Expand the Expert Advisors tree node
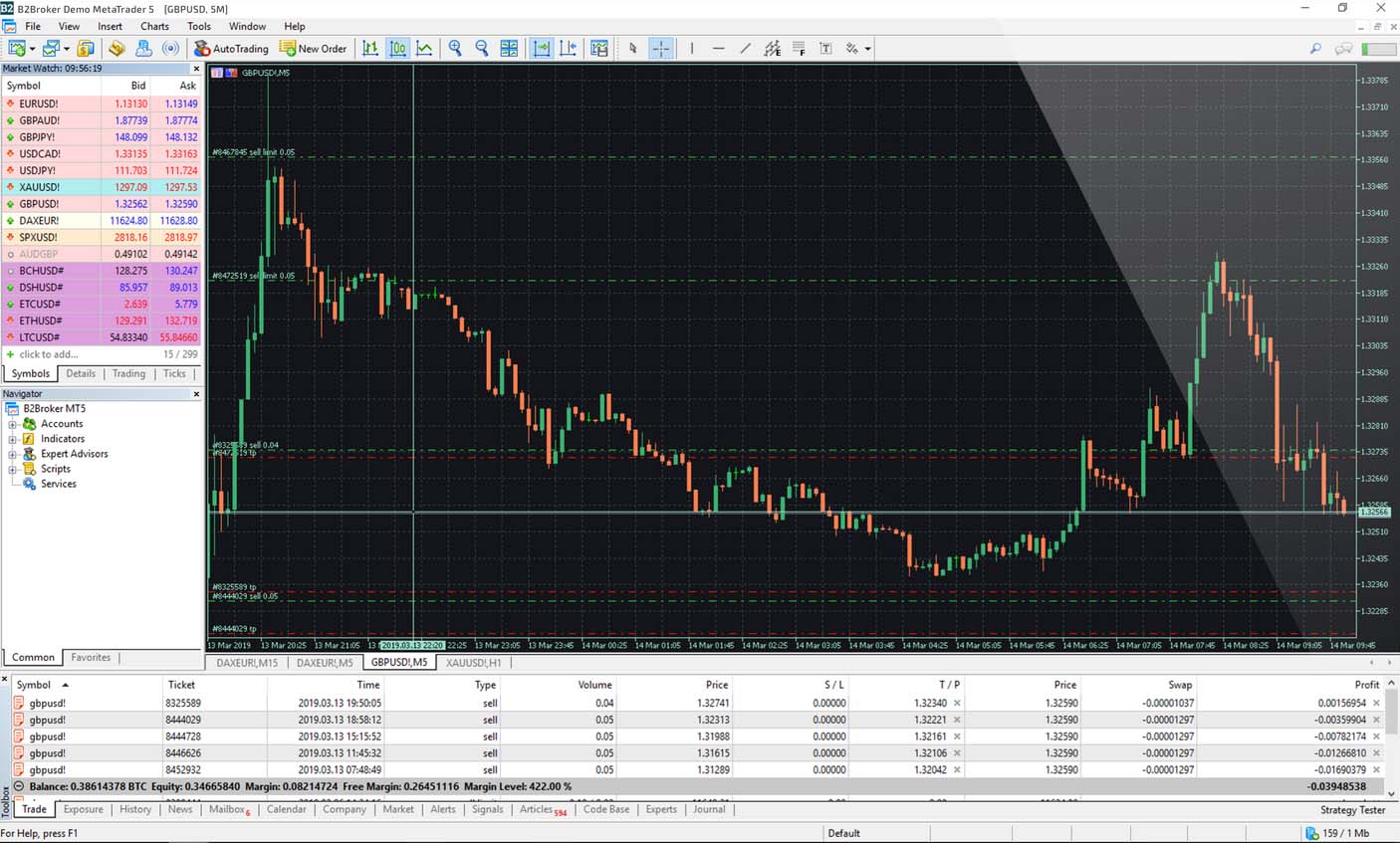Viewport: 1400px width, 843px height. [13, 454]
